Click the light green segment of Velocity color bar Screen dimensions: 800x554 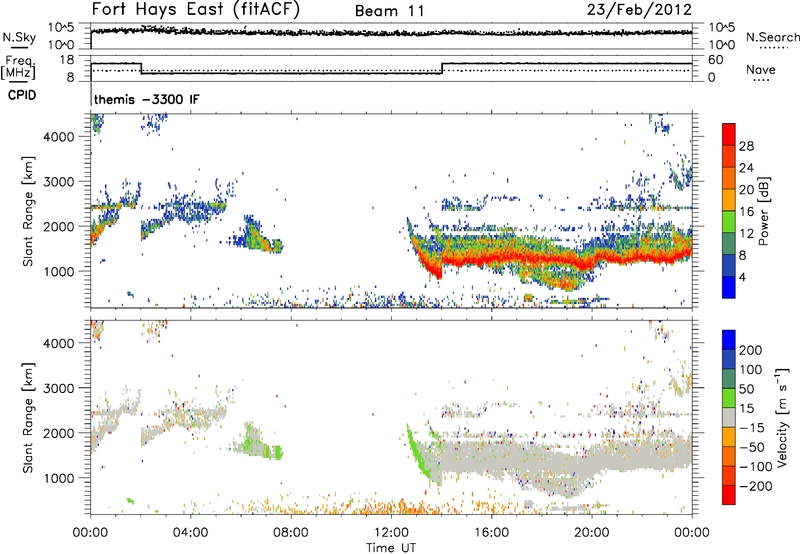pyautogui.click(x=729, y=398)
